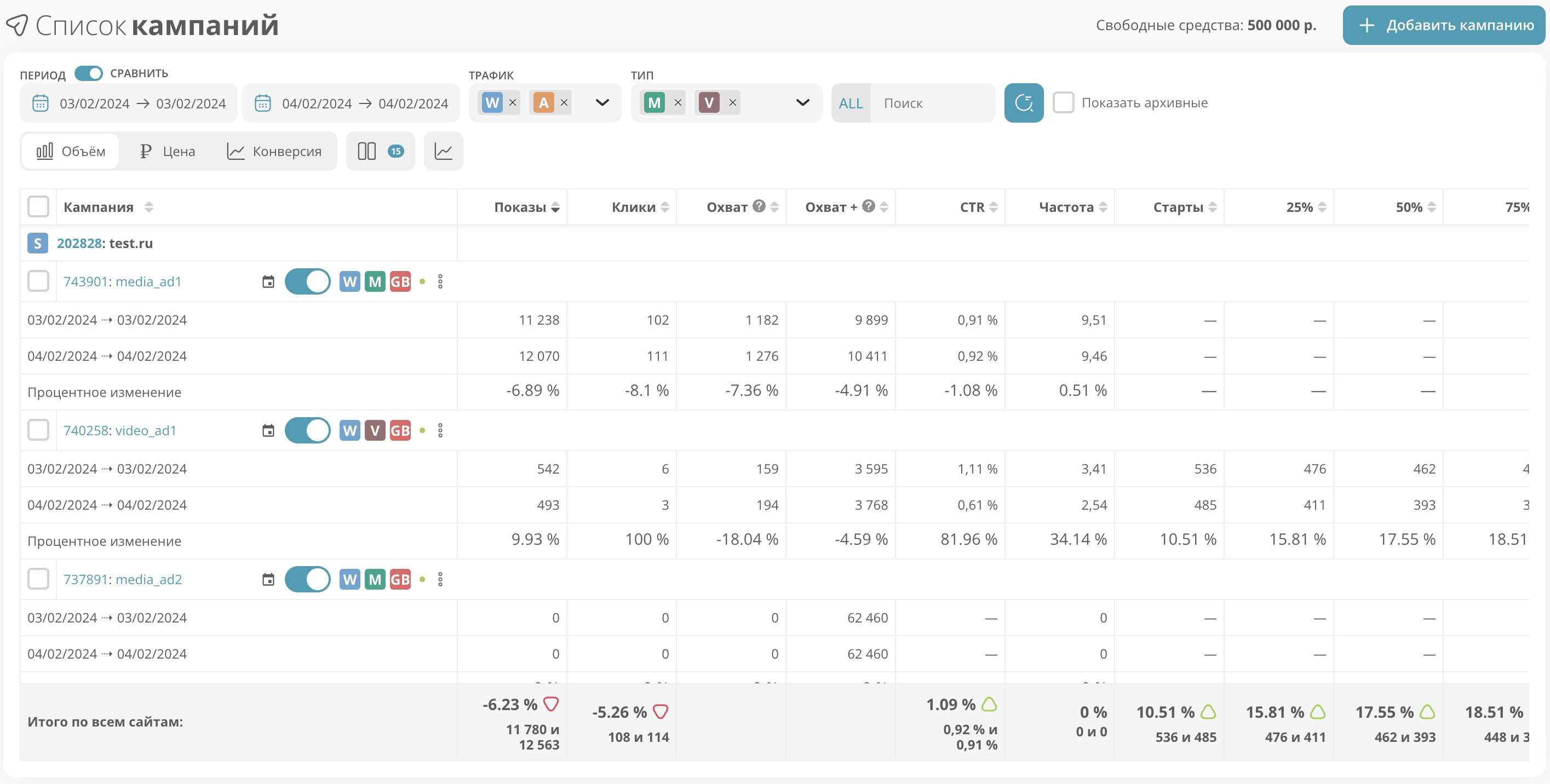
Task: Click the 81.96 % CTR change value
Action: [x=969, y=539]
